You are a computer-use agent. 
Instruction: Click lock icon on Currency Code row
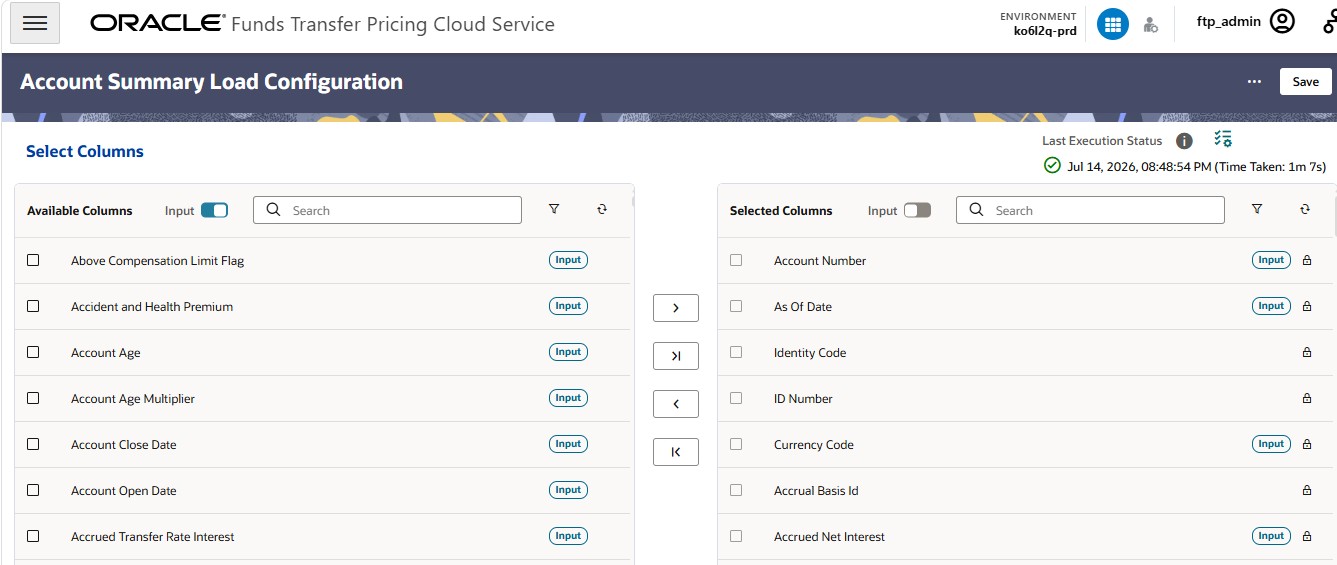[1306, 444]
